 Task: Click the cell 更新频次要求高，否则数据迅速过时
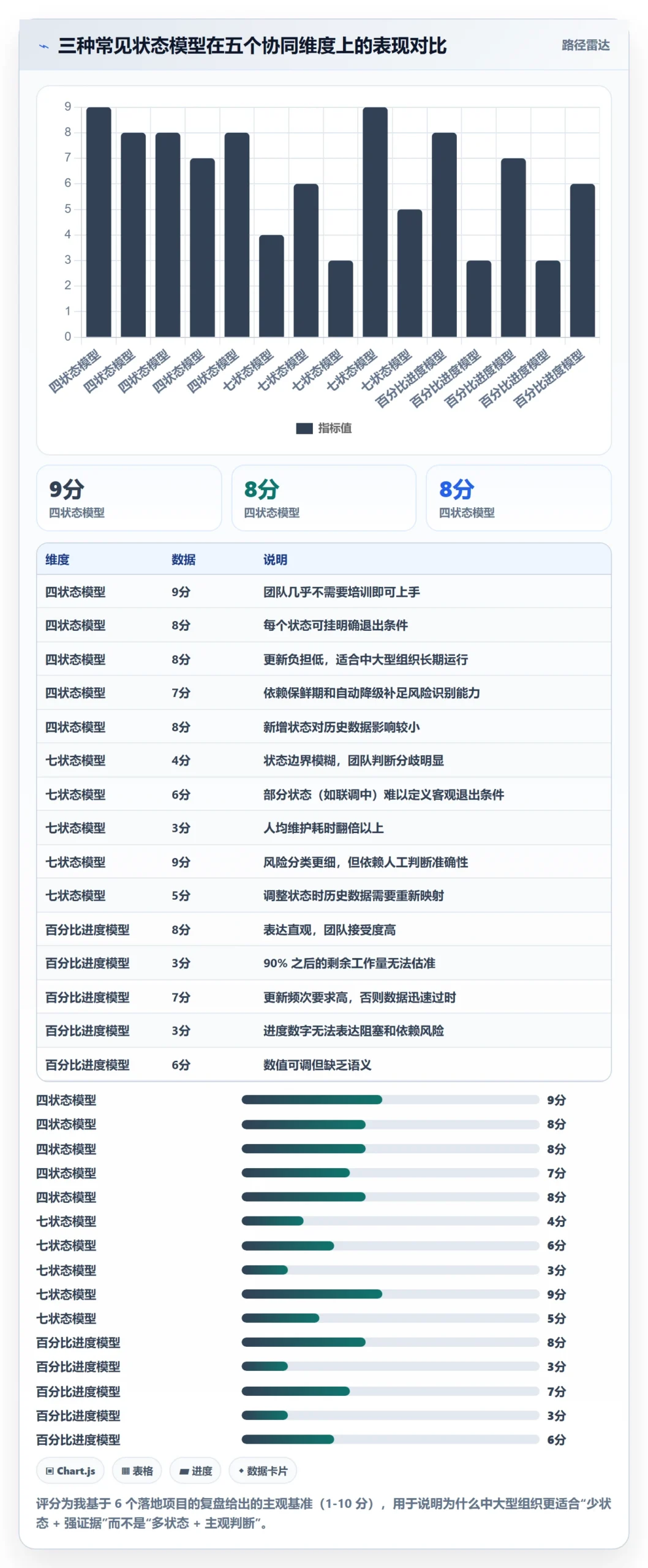pos(360,997)
